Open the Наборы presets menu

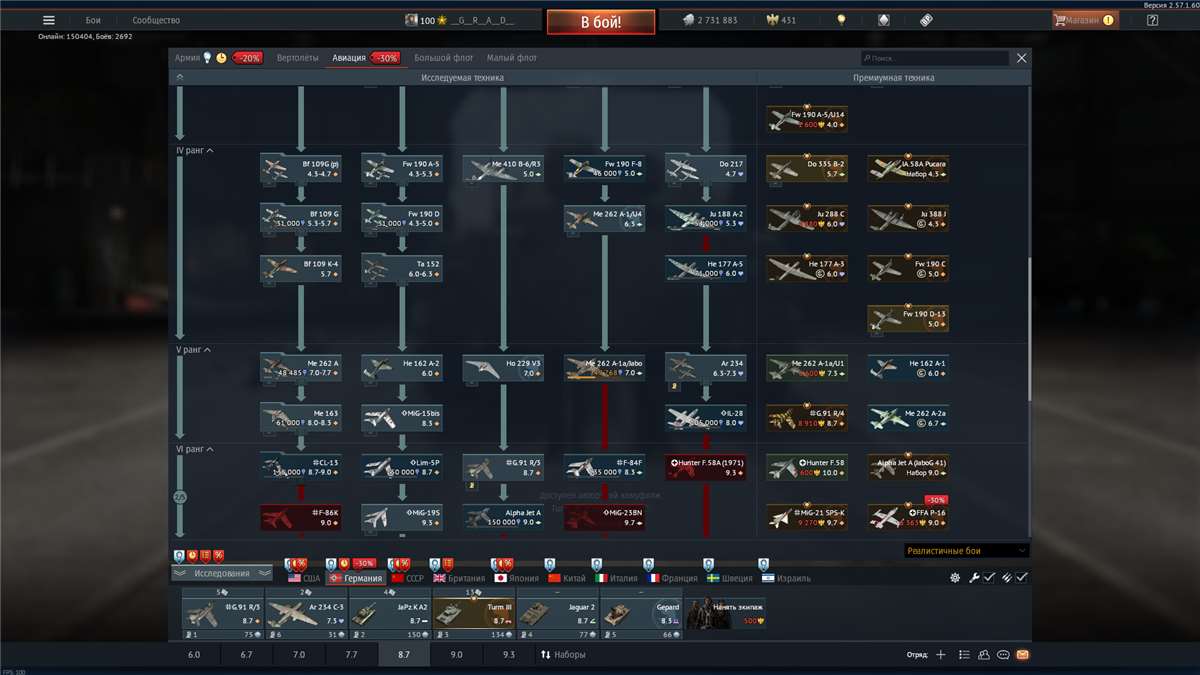[x=563, y=654]
